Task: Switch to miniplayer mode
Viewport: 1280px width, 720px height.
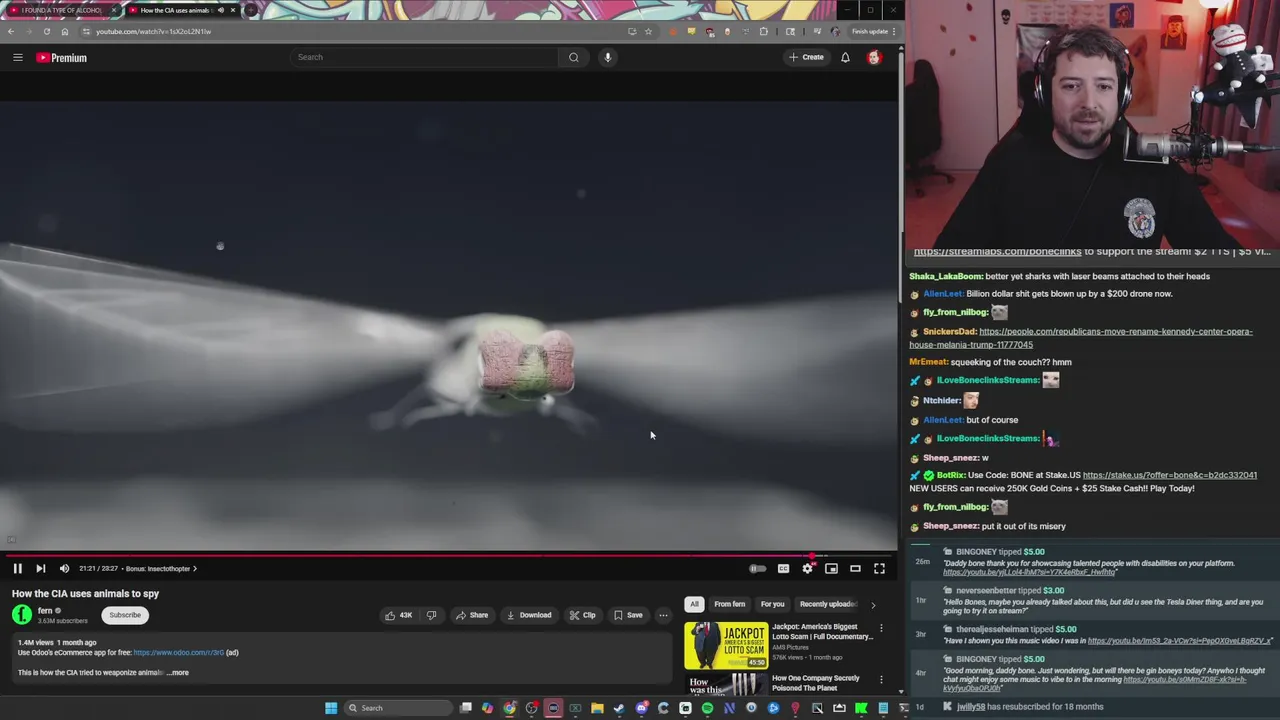Action: [831, 568]
